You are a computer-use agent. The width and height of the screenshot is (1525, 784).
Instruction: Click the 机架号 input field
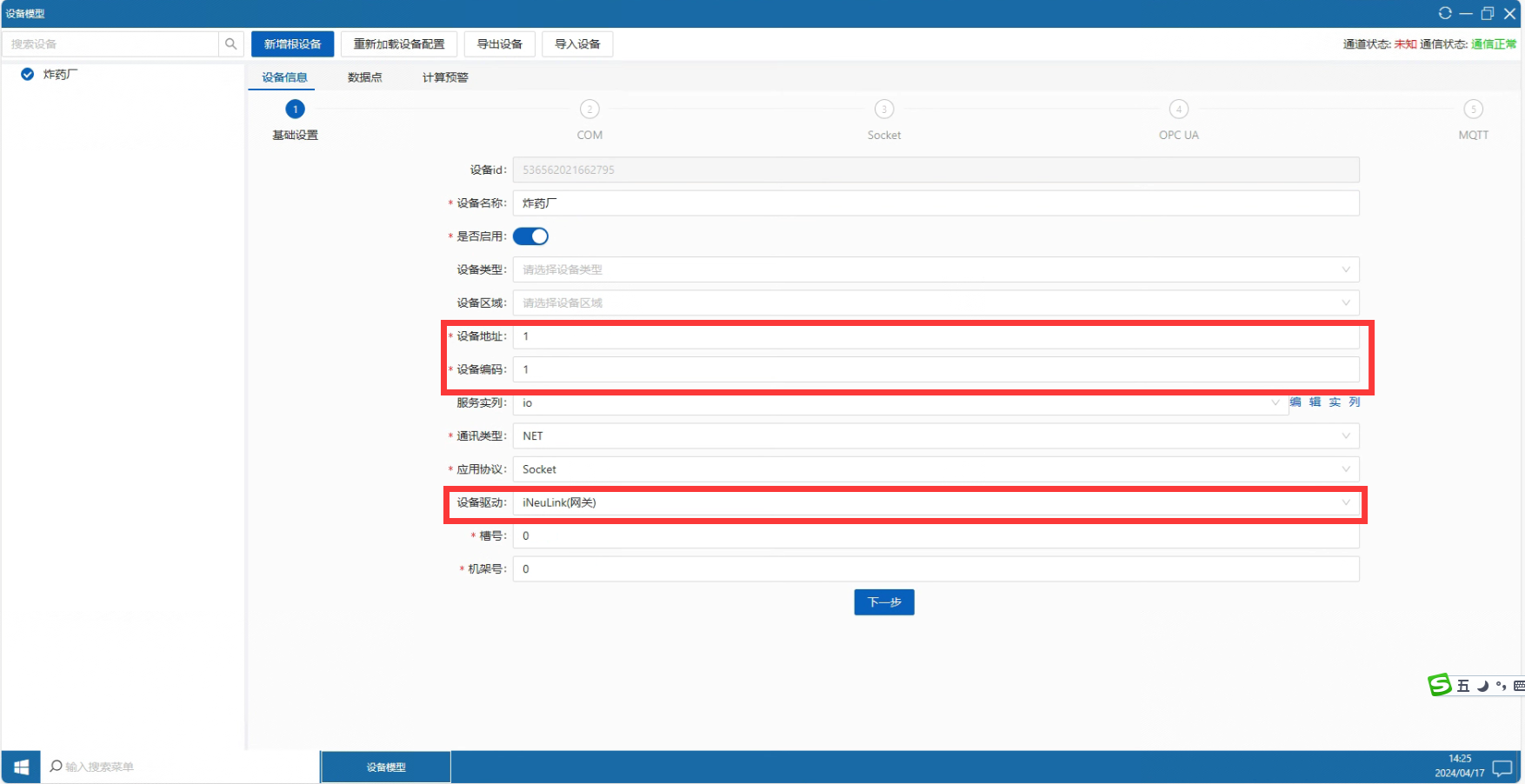[936, 569]
